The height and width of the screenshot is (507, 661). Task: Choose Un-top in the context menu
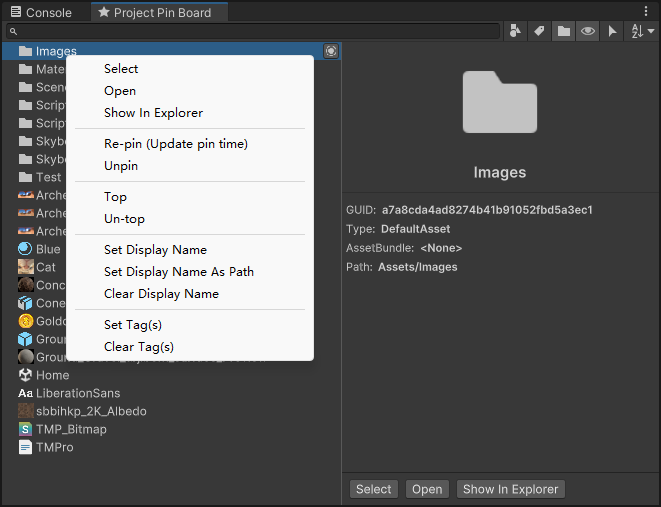[x=190, y=219]
